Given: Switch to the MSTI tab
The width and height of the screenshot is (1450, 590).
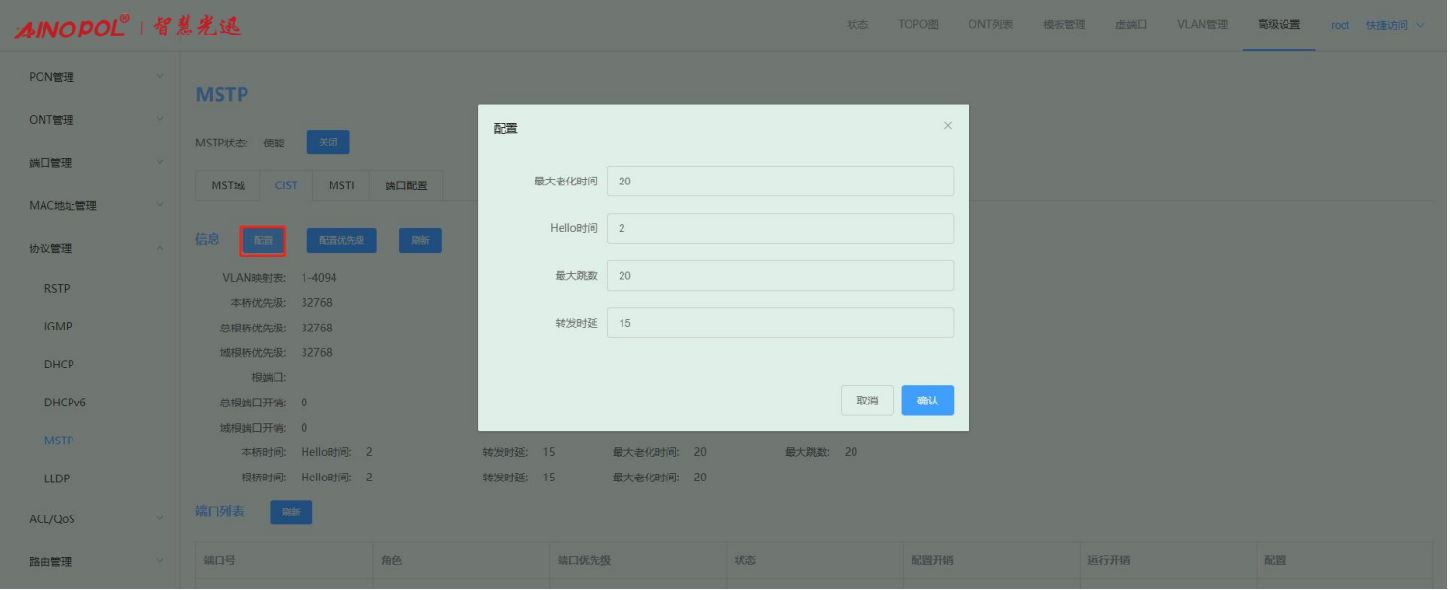Looking at the screenshot, I should pyautogui.click(x=341, y=185).
